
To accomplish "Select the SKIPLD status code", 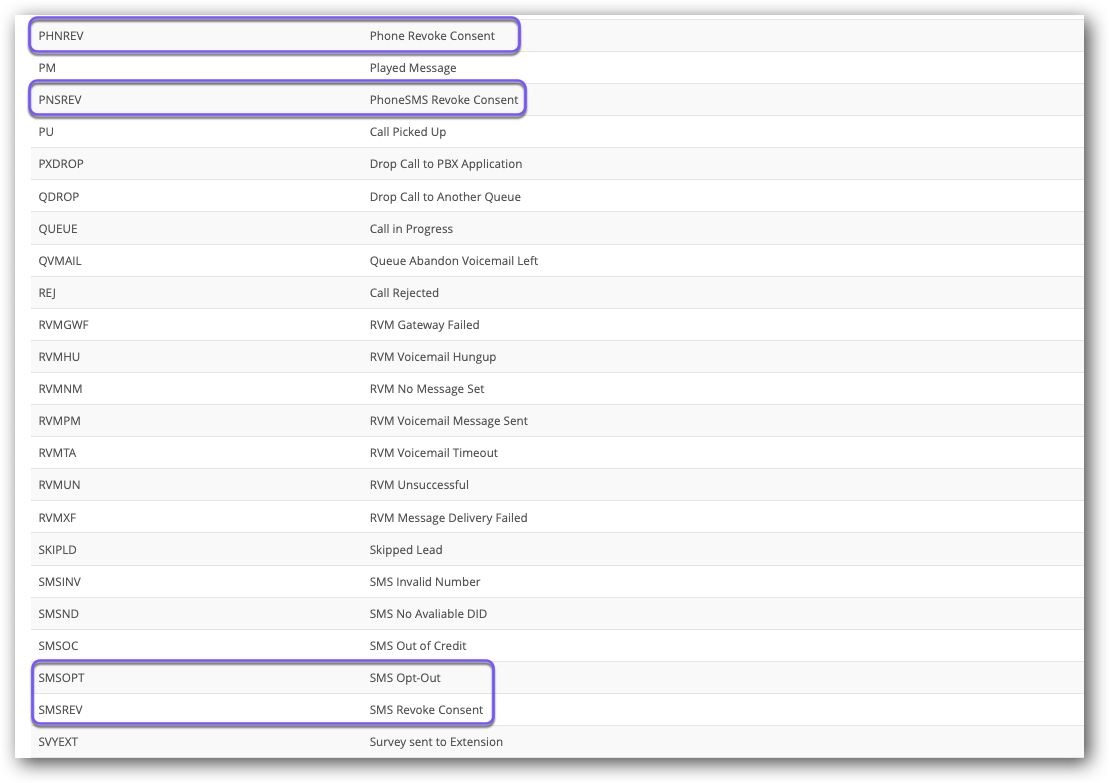I will point(57,550).
